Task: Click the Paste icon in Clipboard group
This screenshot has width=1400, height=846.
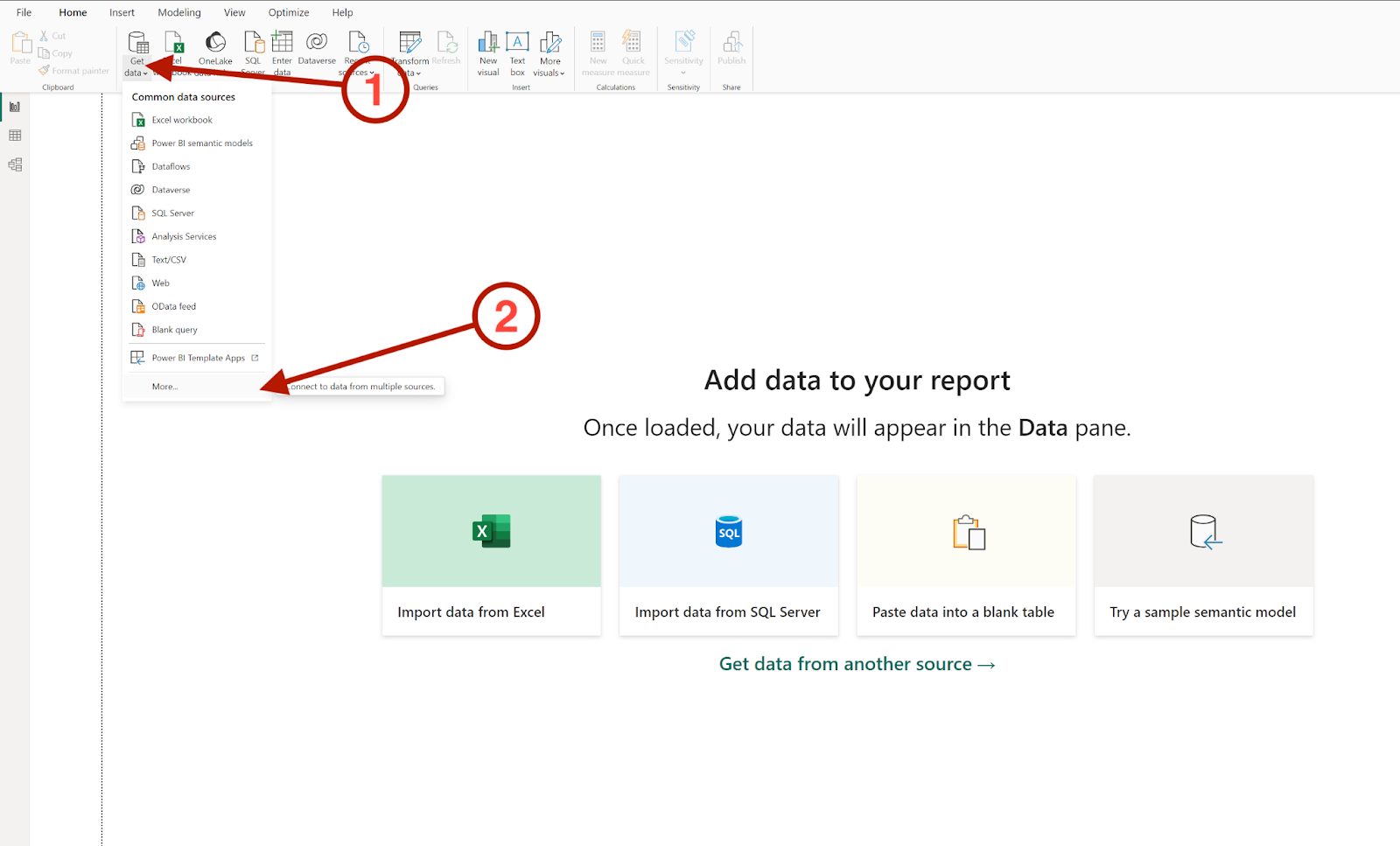Action: (x=20, y=43)
